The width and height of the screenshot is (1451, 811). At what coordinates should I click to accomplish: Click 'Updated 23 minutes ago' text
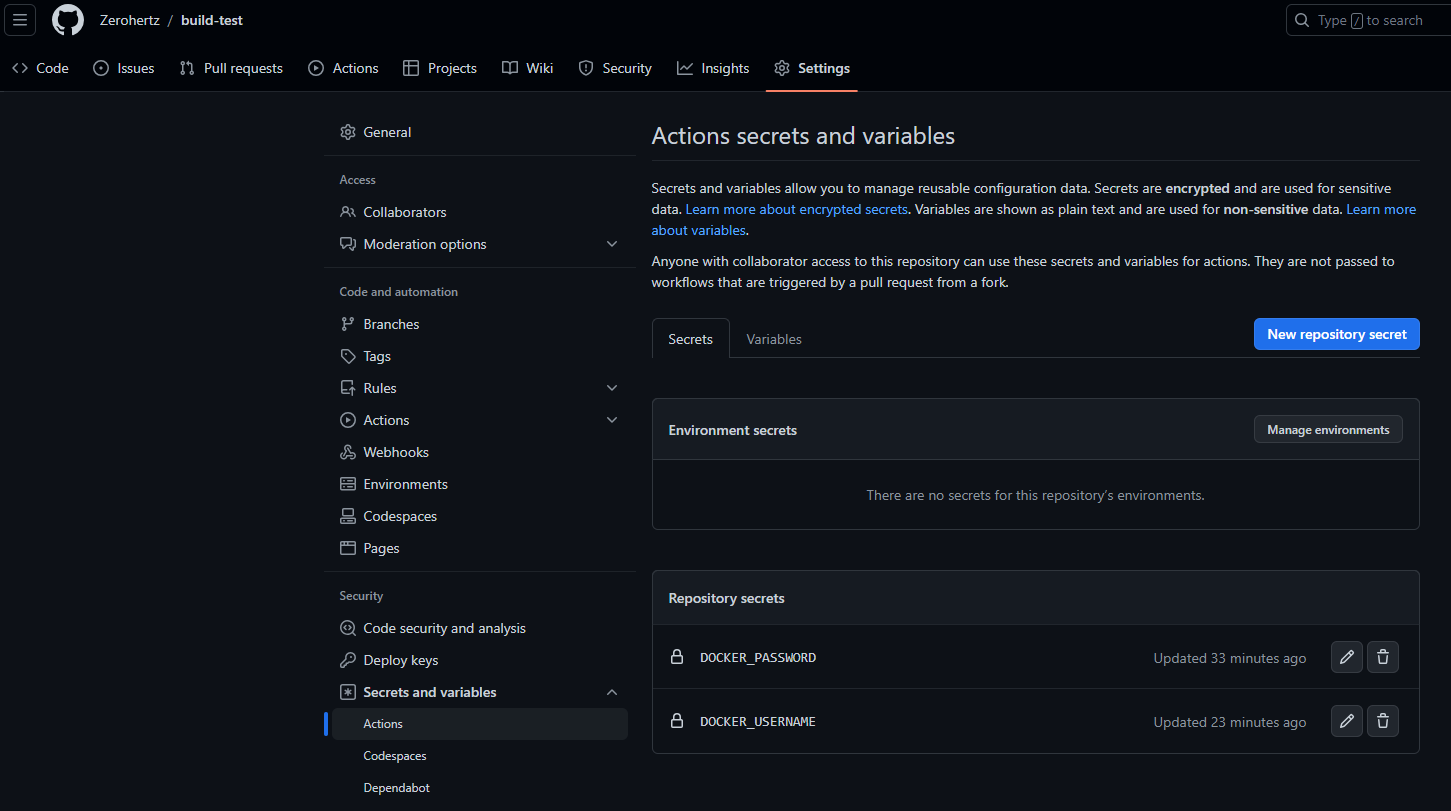coord(1230,722)
